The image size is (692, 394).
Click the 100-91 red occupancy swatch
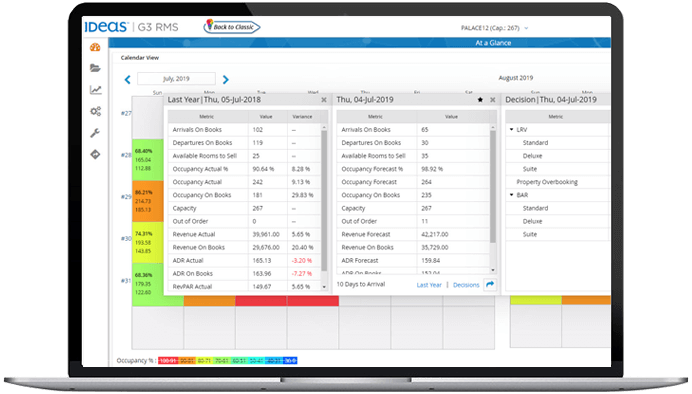168,360
